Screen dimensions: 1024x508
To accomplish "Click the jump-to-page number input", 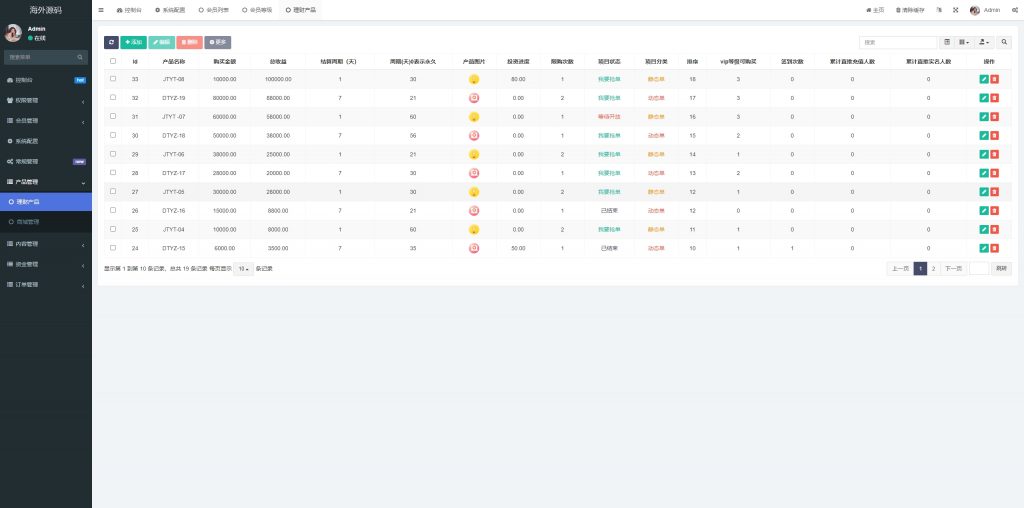I will (x=979, y=268).
